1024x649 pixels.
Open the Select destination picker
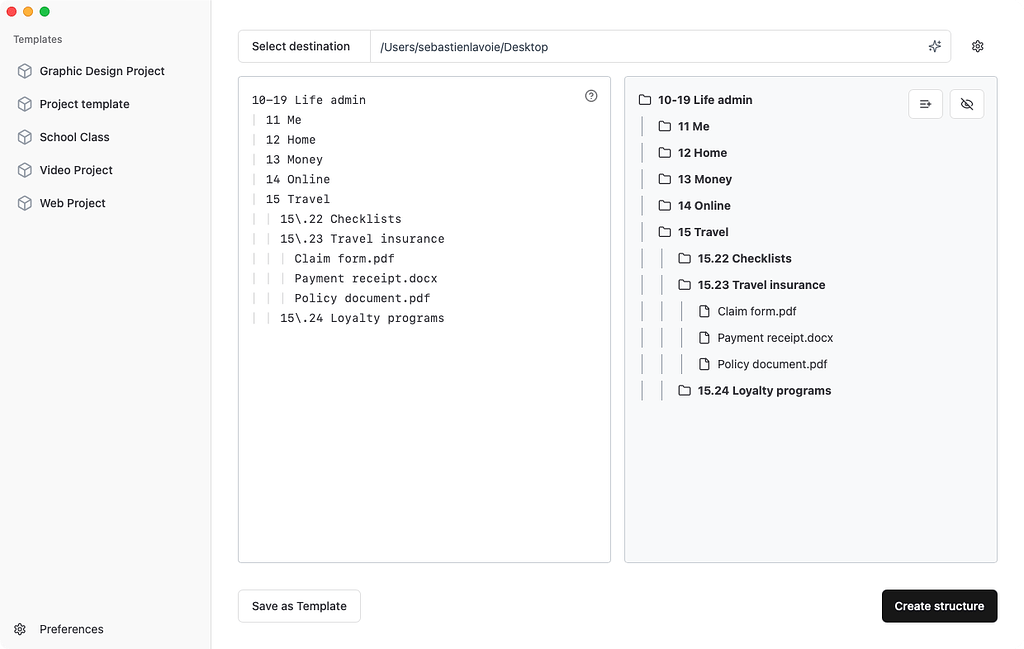(303, 46)
